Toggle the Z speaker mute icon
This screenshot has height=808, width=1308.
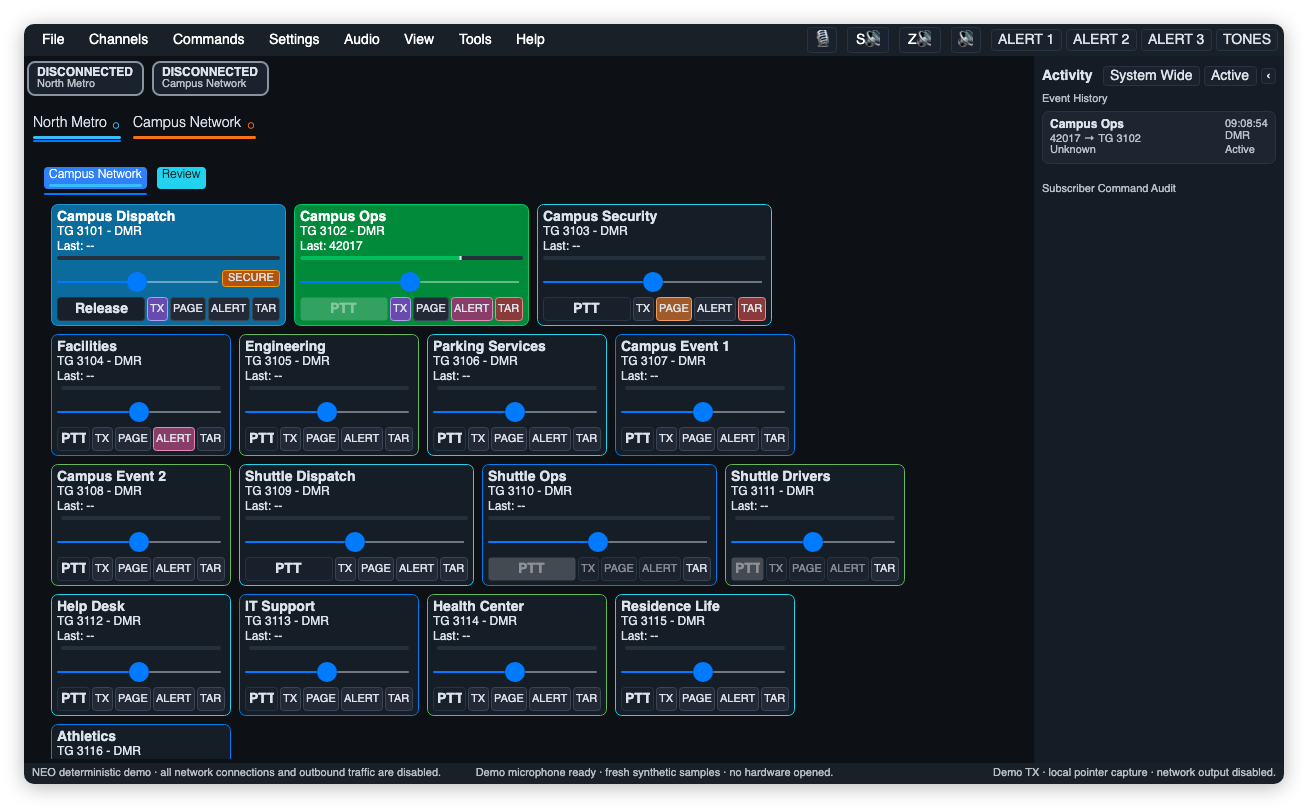[919, 40]
